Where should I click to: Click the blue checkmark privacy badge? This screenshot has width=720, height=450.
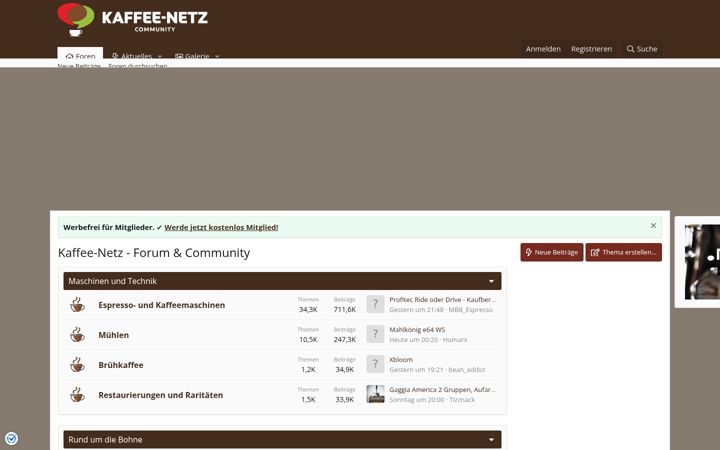pyautogui.click(x=11, y=439)
